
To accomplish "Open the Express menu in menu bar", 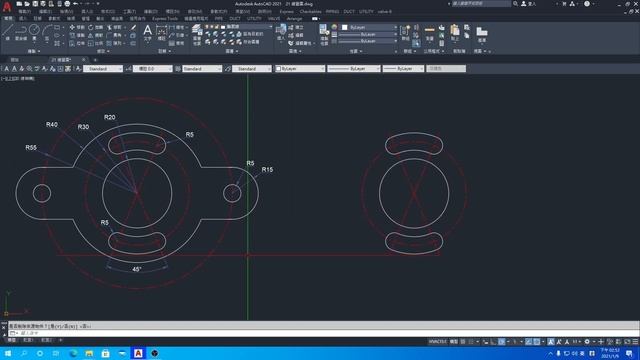I will click(286, 12).
